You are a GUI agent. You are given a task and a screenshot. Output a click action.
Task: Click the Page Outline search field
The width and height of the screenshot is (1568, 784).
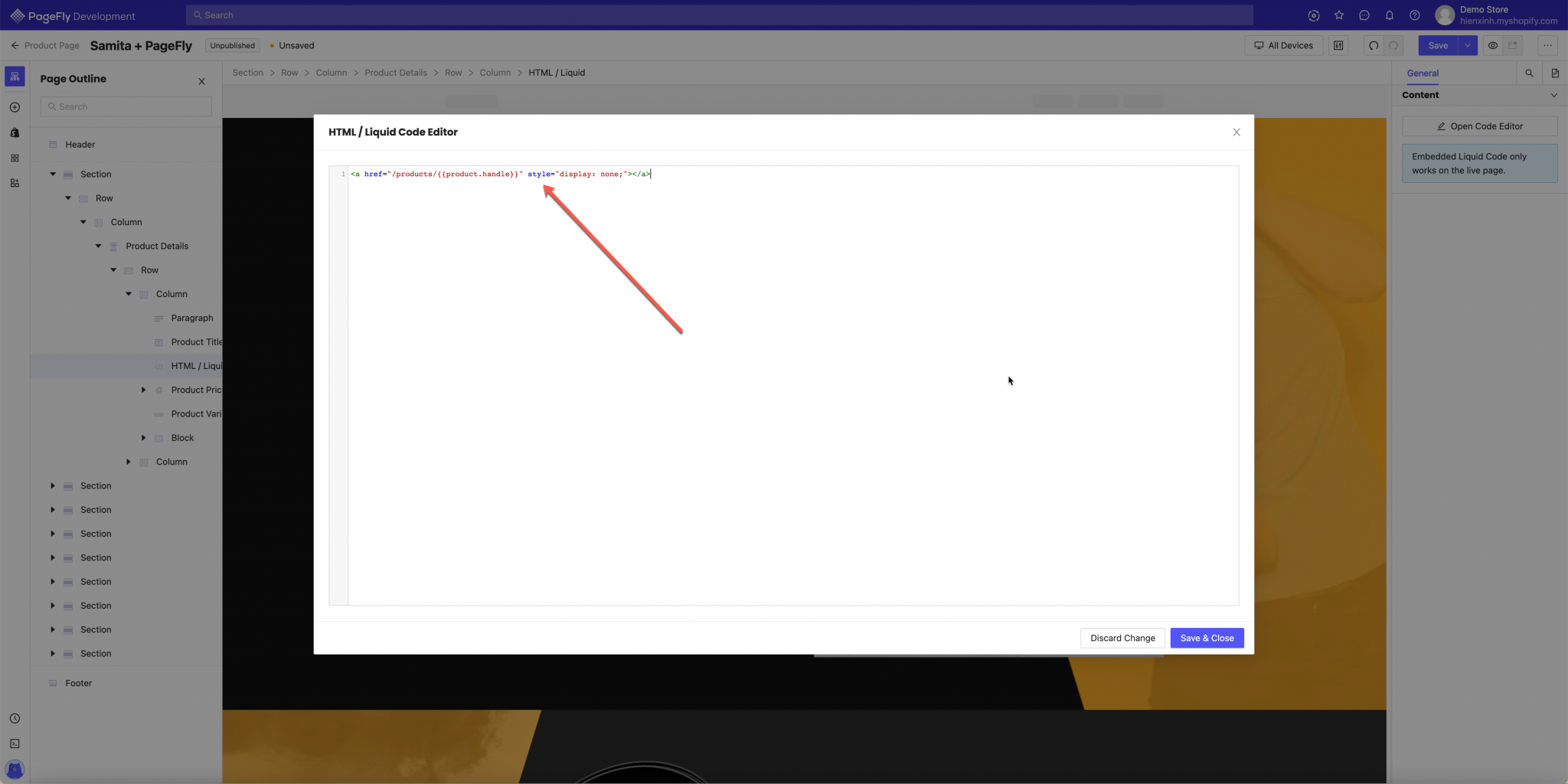126,106
